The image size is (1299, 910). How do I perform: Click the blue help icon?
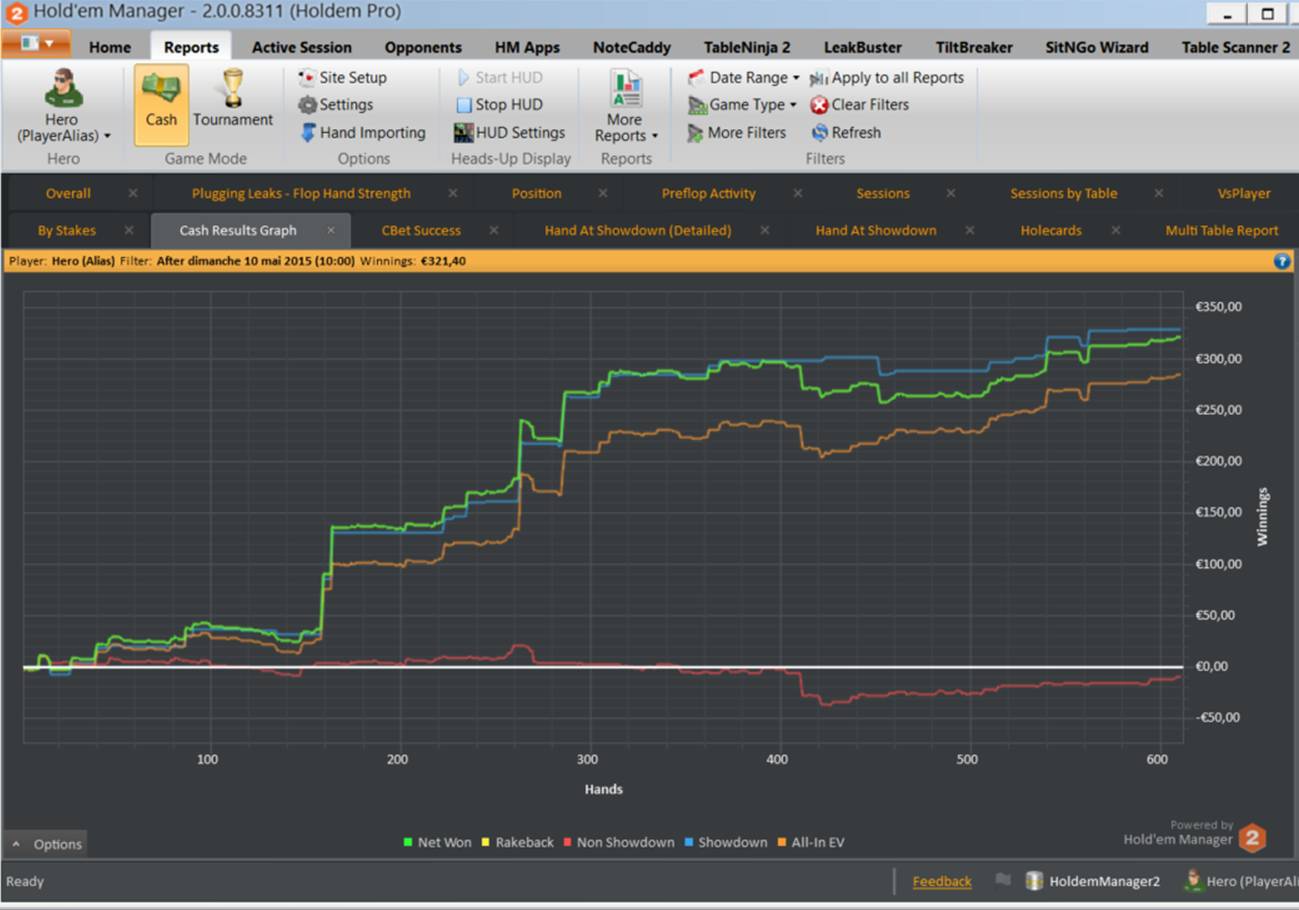pos(1282,261)
